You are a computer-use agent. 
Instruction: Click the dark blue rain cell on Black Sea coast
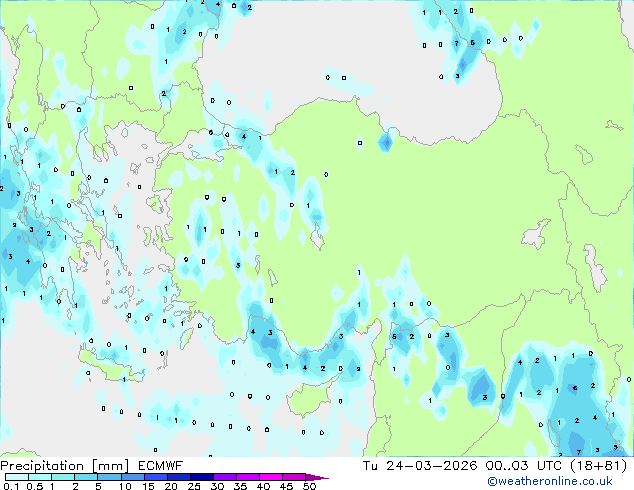pyautogui.click(x=385, y=142)
